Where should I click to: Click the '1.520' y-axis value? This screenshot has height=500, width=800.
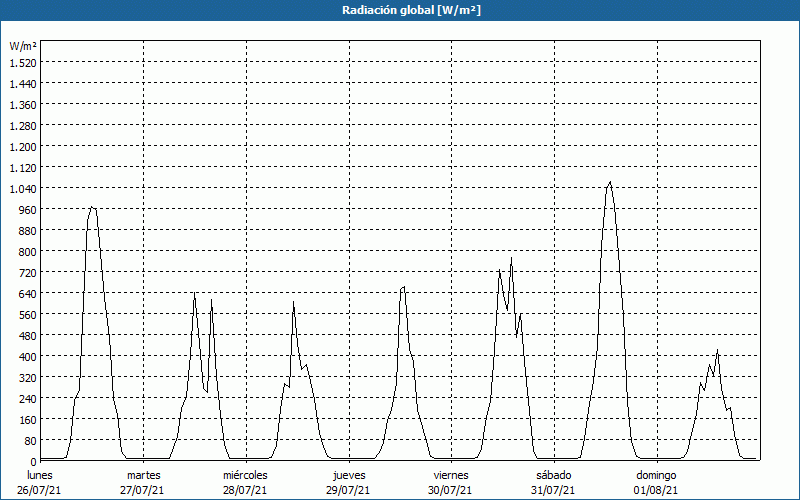[x=23, y=63]
